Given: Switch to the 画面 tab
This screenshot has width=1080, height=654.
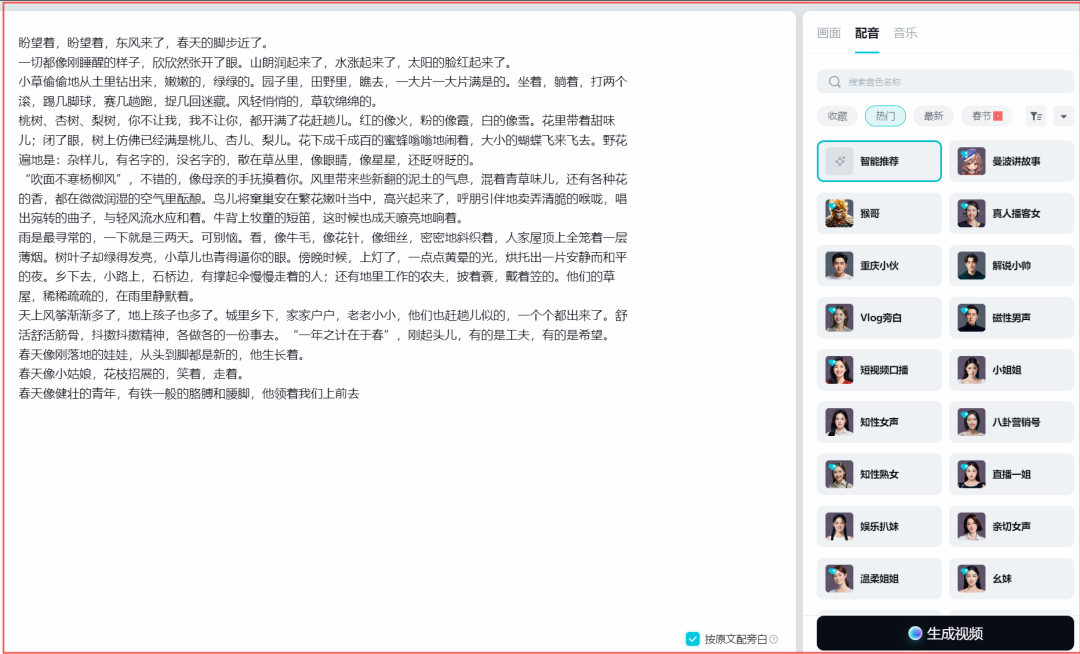Looking at the screenshot, I should 829,33.
